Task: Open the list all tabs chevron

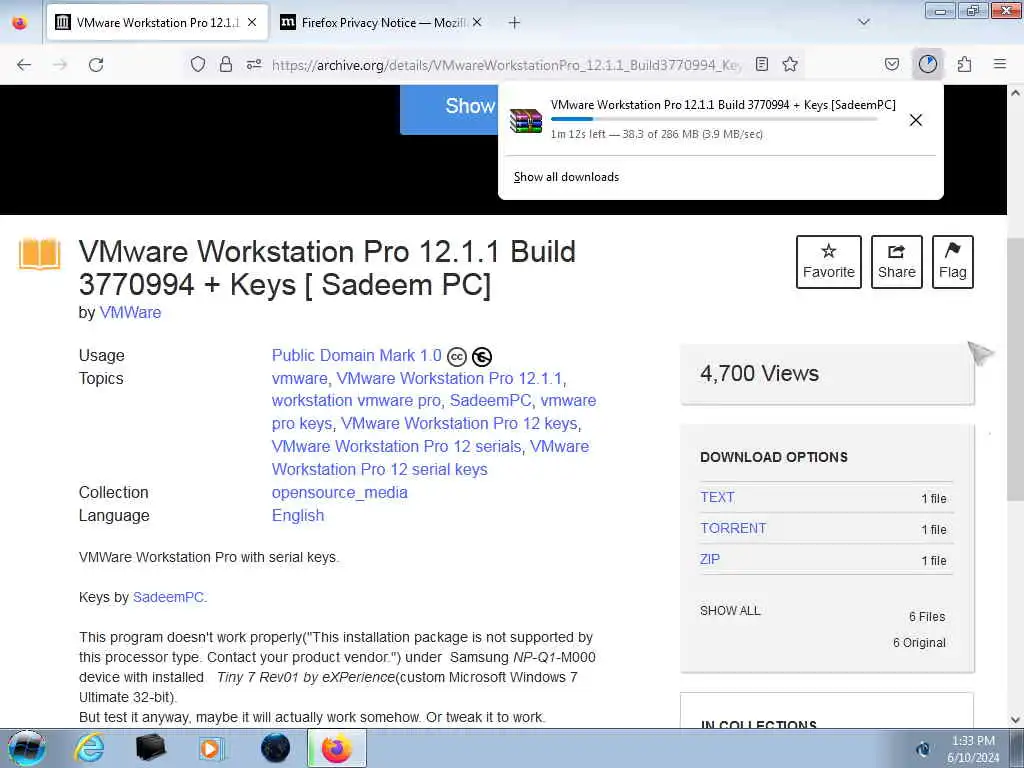Action: click(864, 22)
